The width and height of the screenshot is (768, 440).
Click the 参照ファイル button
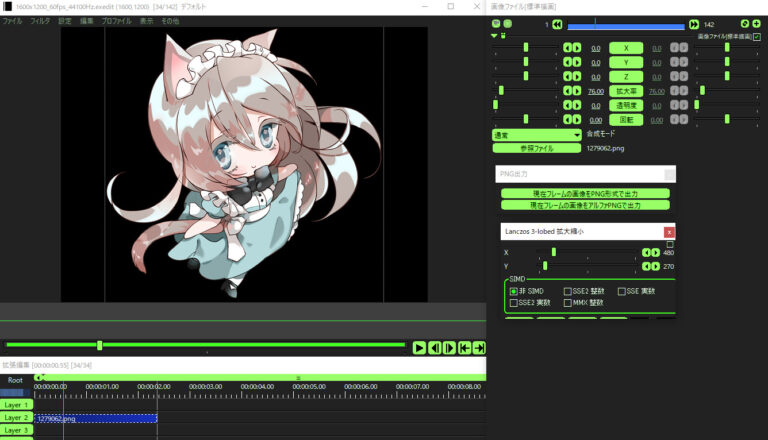(537, 148)
